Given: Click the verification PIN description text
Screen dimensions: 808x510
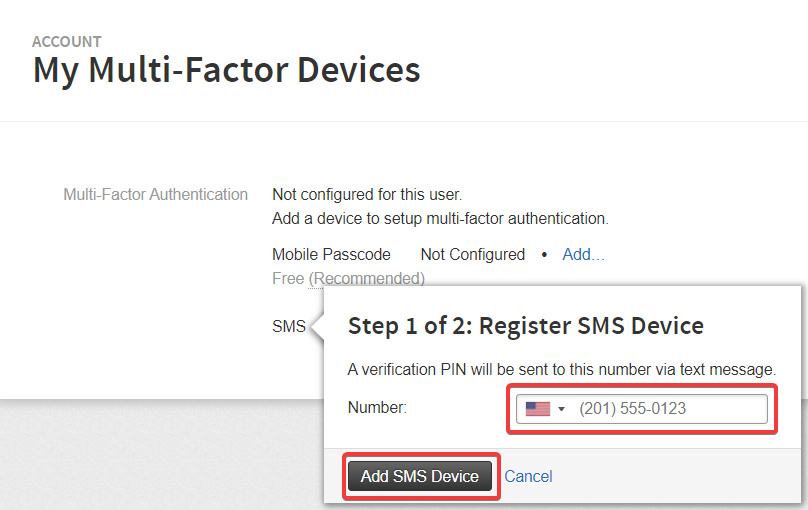Looking at the screenshot, I should pos(562,369).
